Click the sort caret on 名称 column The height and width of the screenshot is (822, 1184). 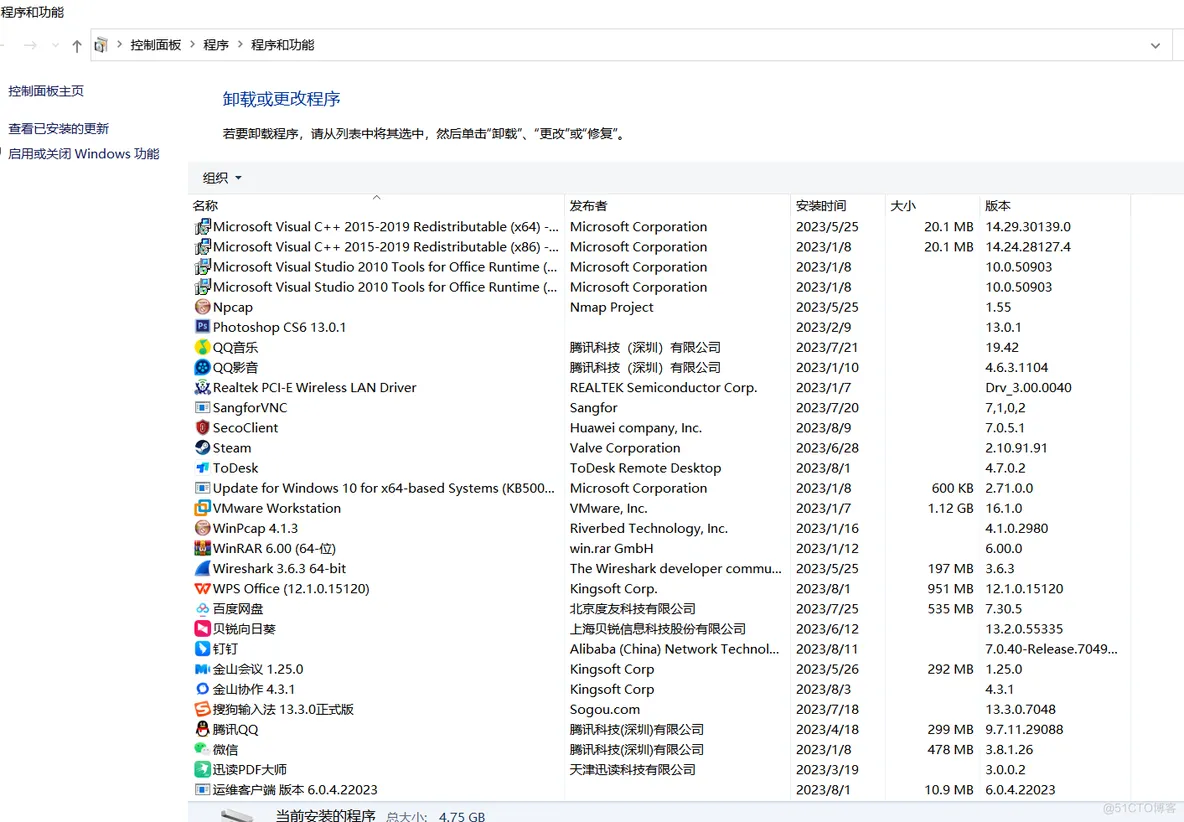point(375,196)
